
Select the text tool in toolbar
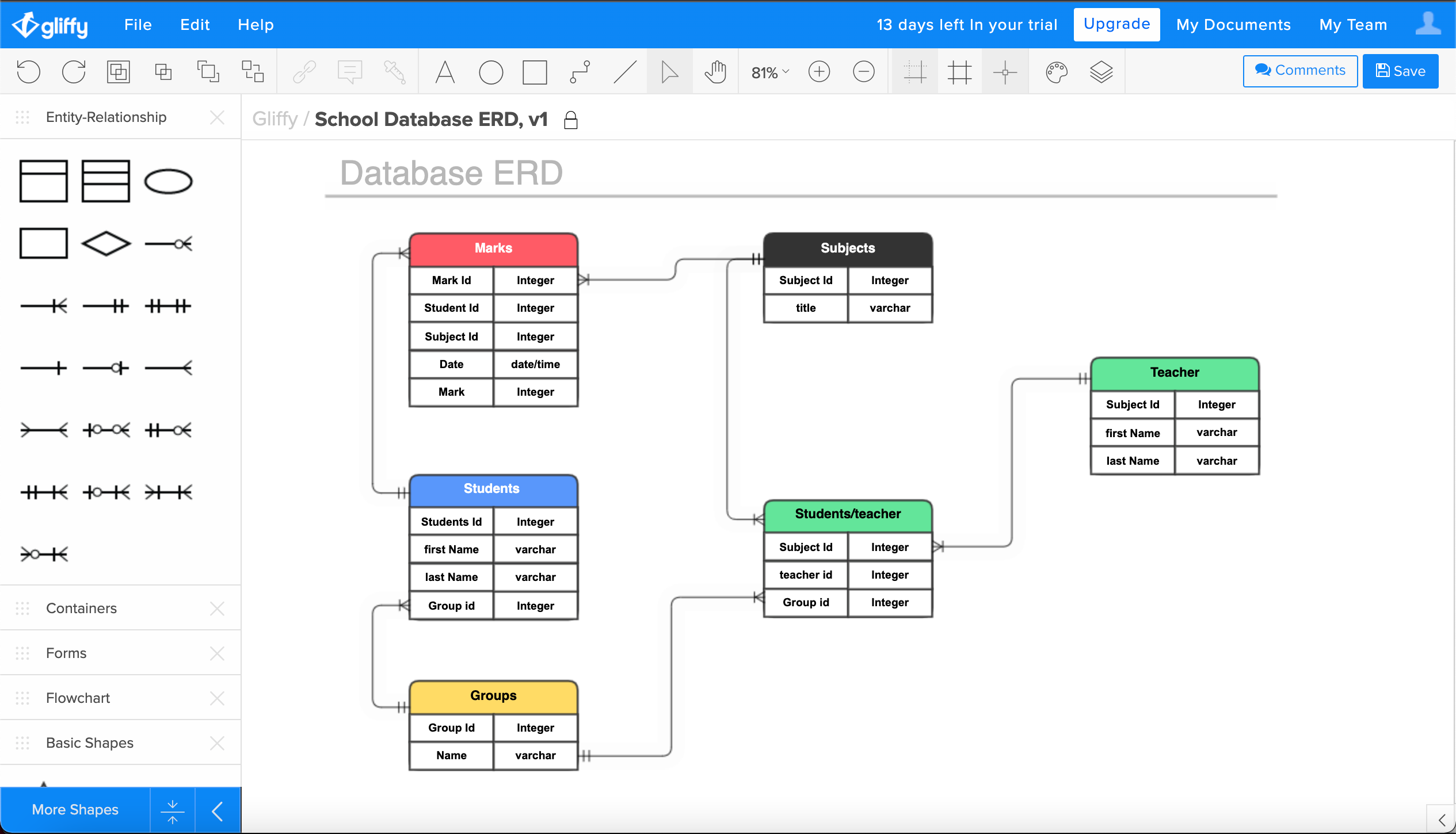click(x=443, y=71)
